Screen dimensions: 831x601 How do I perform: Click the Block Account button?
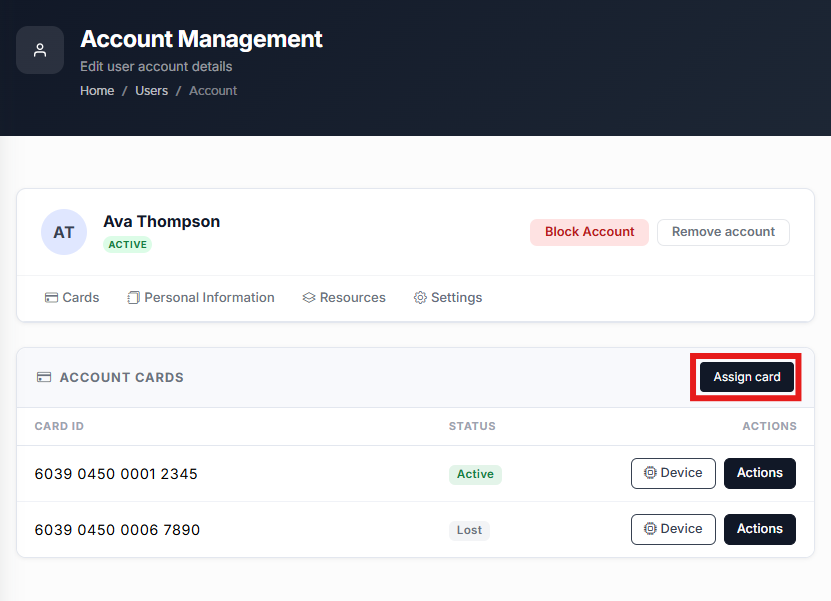(x=589, y=232)
